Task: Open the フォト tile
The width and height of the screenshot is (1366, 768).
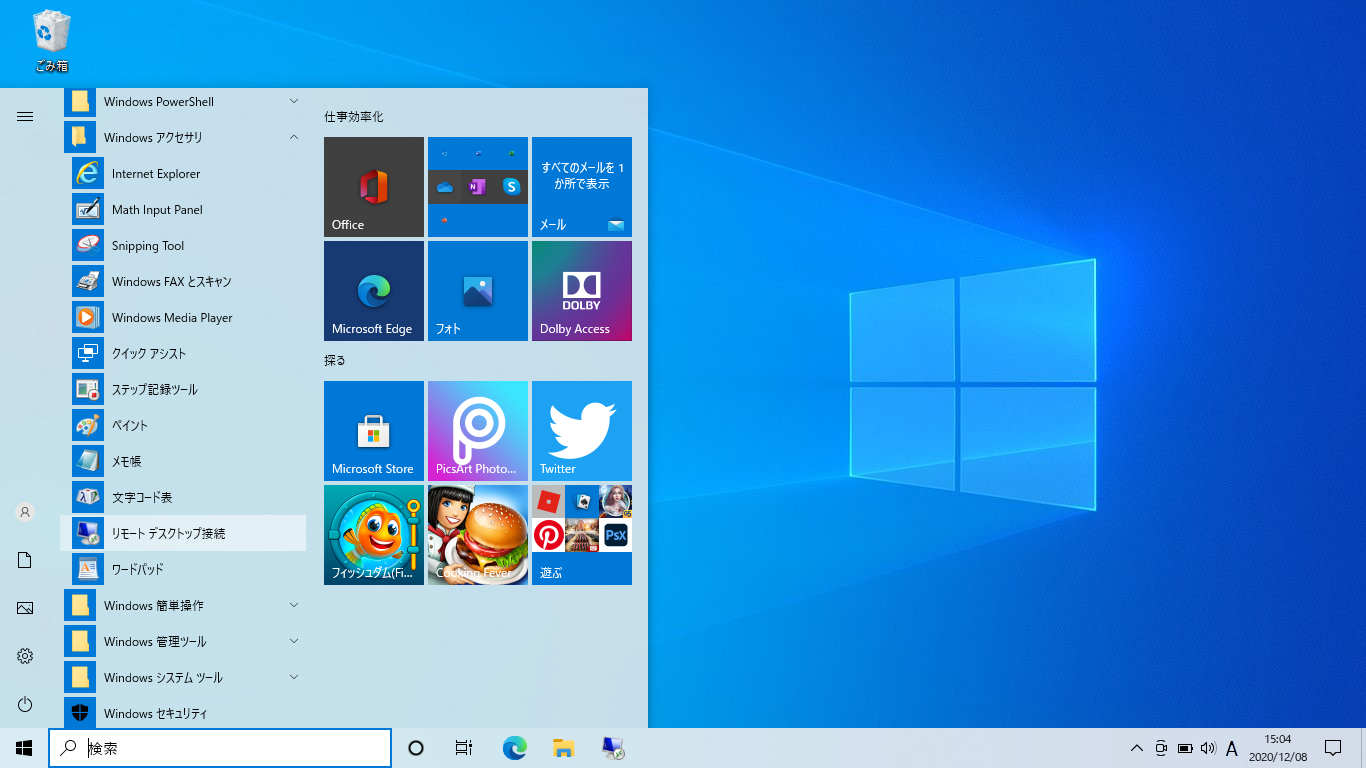Action: point(478,291)
